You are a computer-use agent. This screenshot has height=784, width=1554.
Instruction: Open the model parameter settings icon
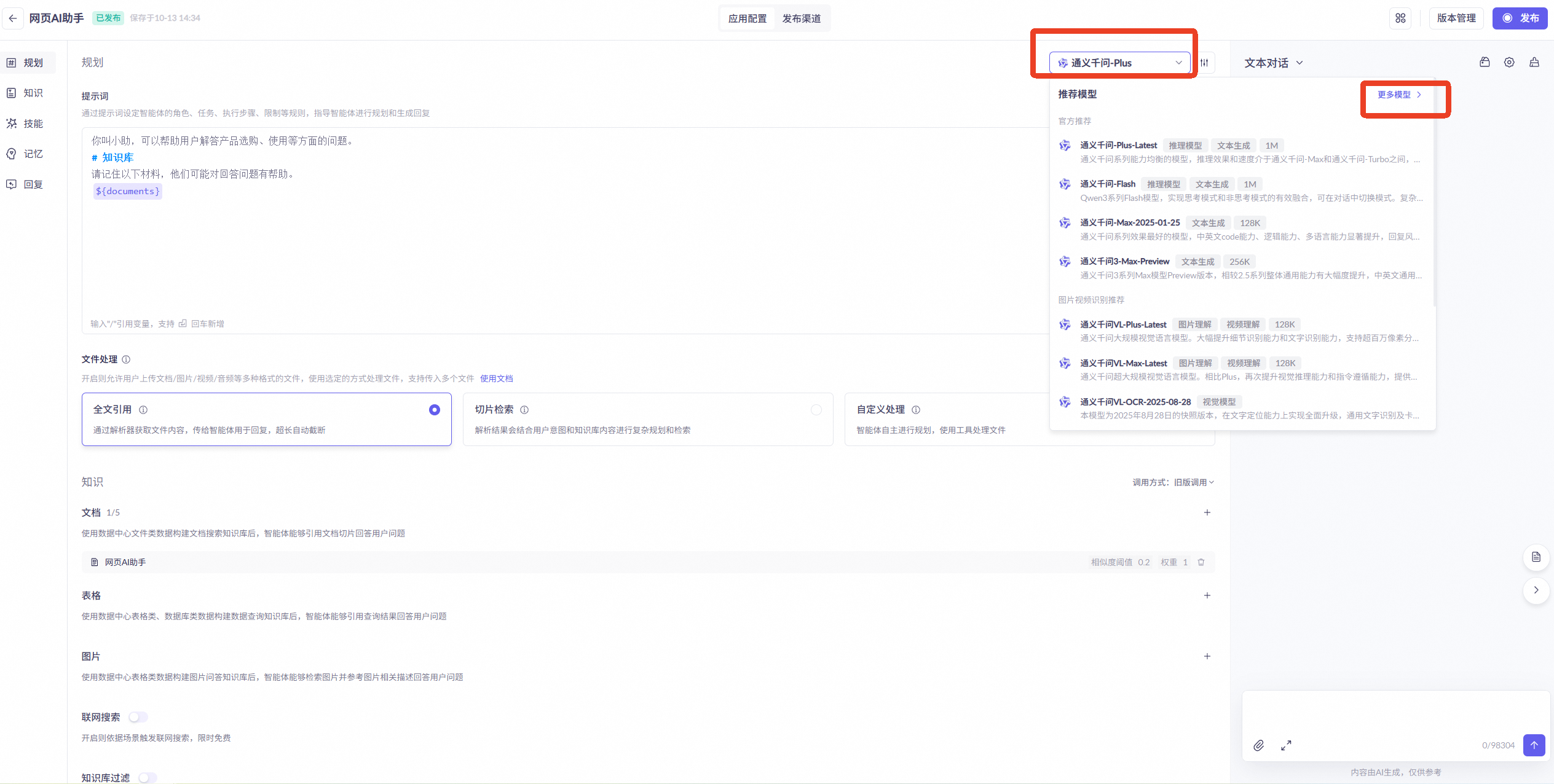pyautogui.click(x=1204, y=63)
